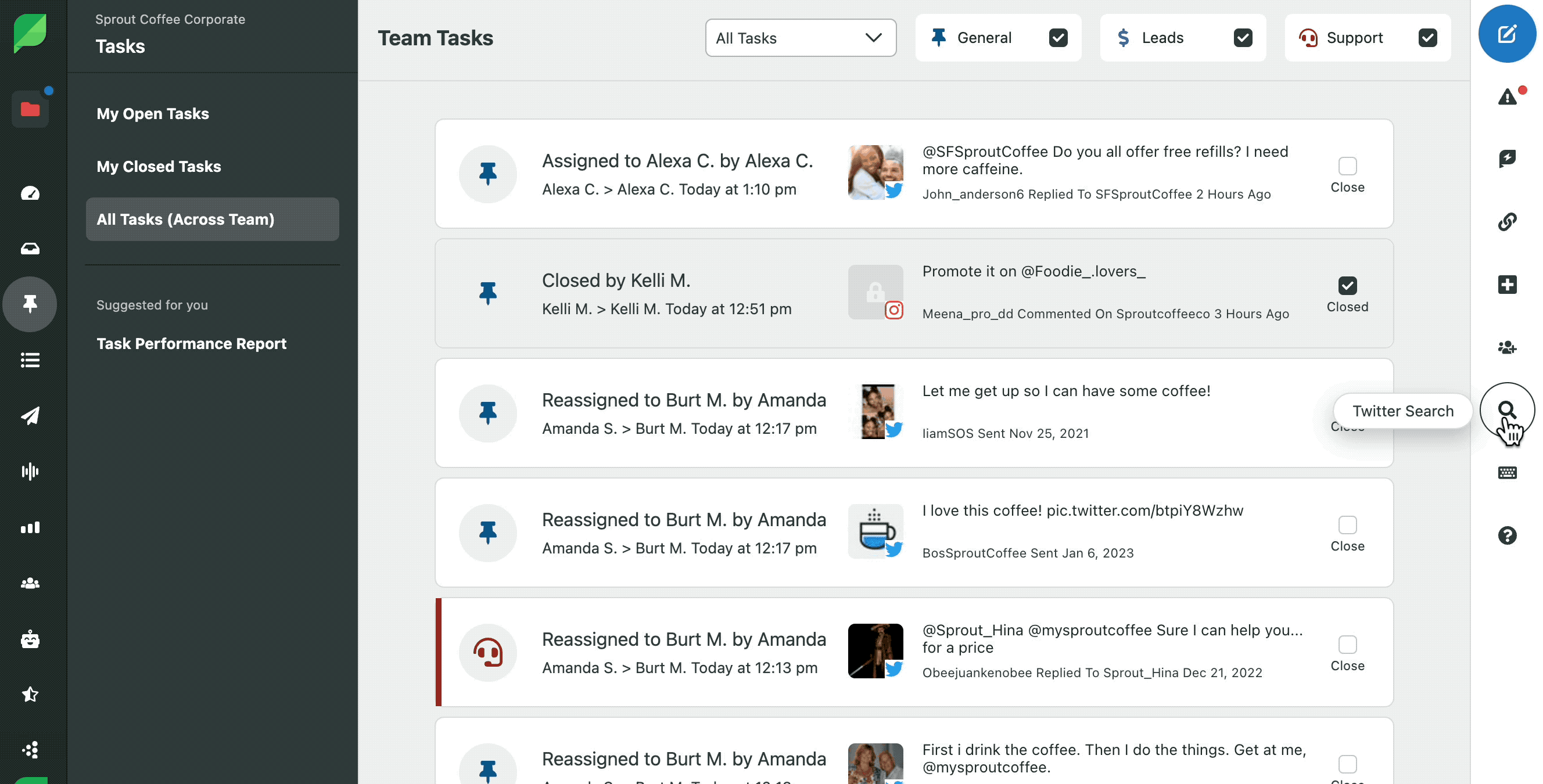
Task: Open the dashboard gauge icon
Action: point(30,193)
